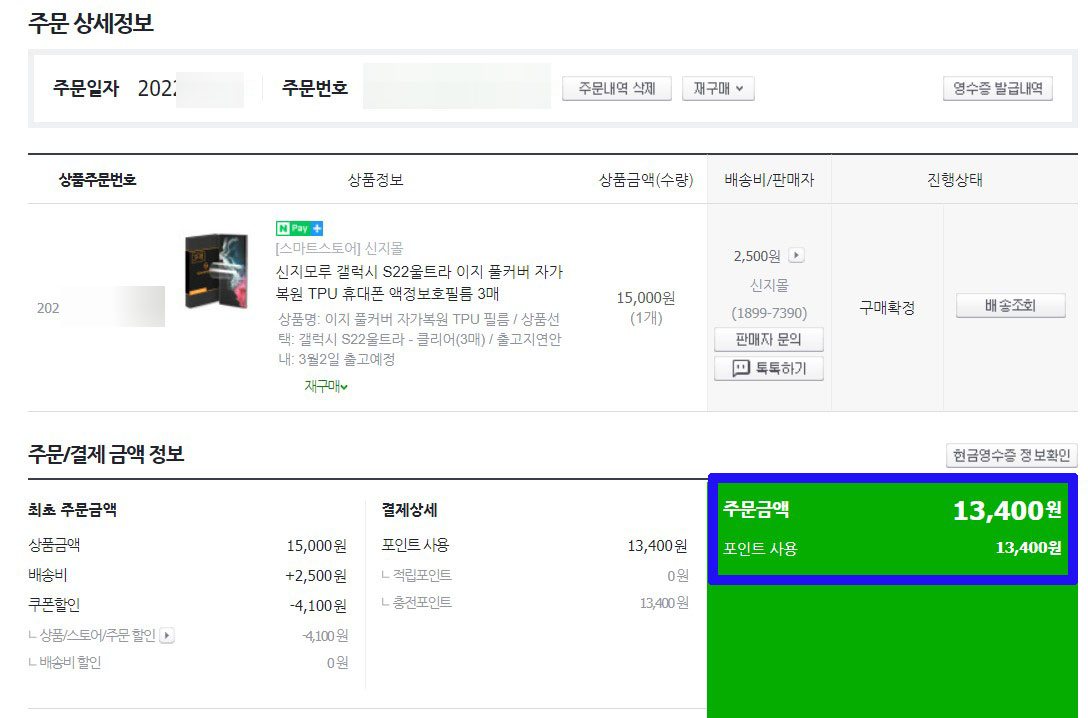Select 포인트 사용 13,400원 under 결제상세

tap(657, 546)
